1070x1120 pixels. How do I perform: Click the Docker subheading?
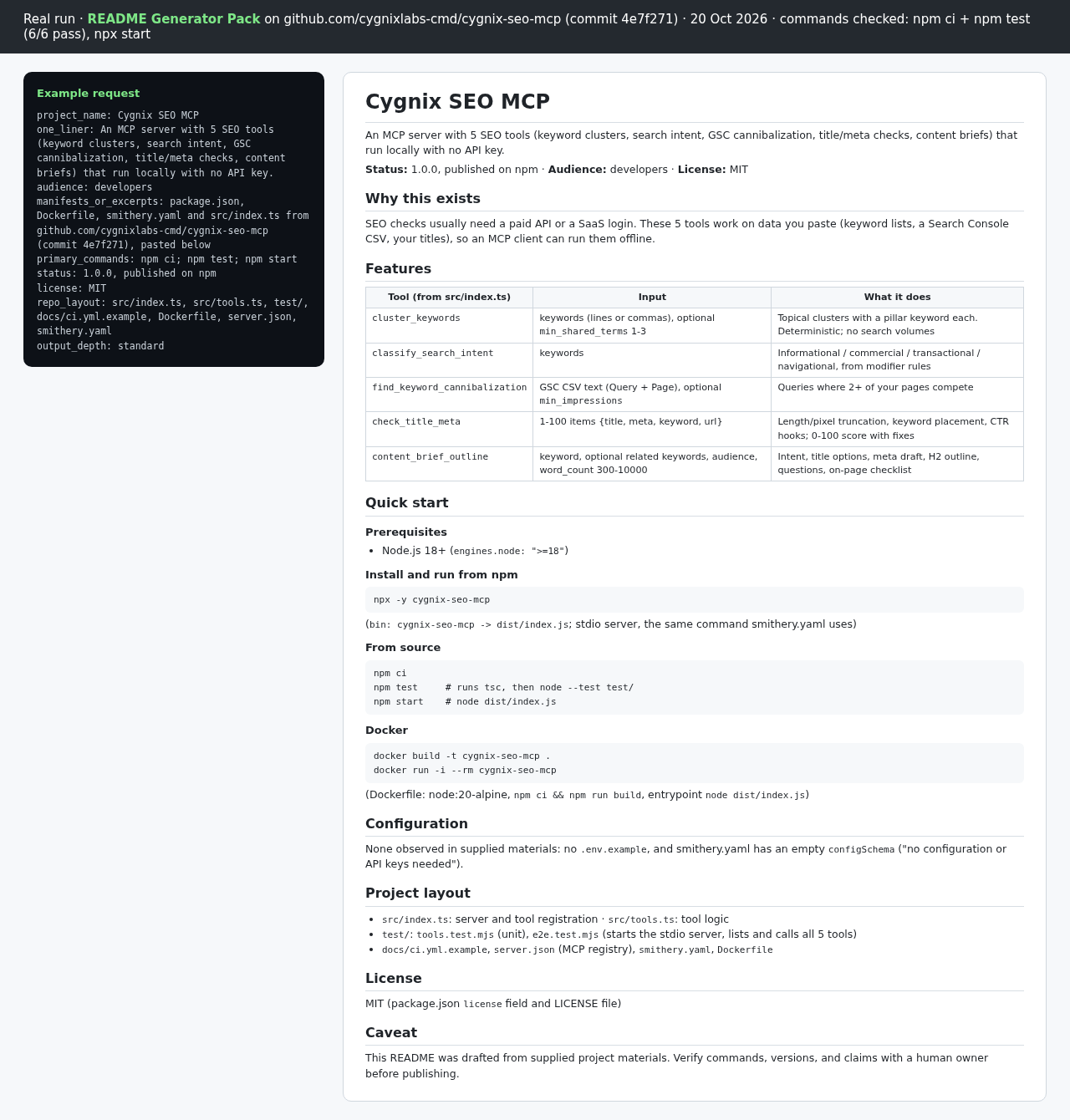pos(386,730)
